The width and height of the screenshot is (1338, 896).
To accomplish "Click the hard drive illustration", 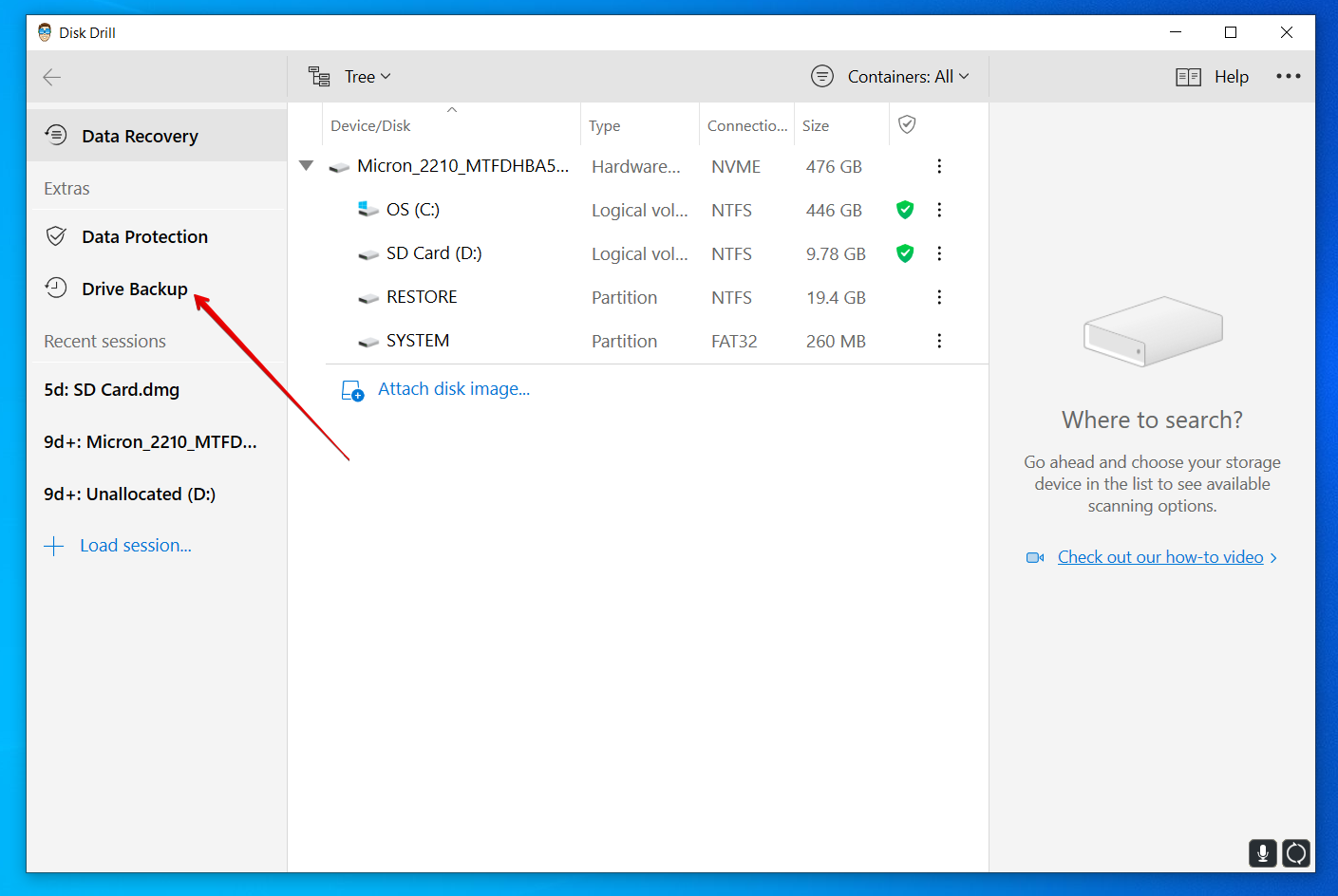I will tap(1153, 331).
